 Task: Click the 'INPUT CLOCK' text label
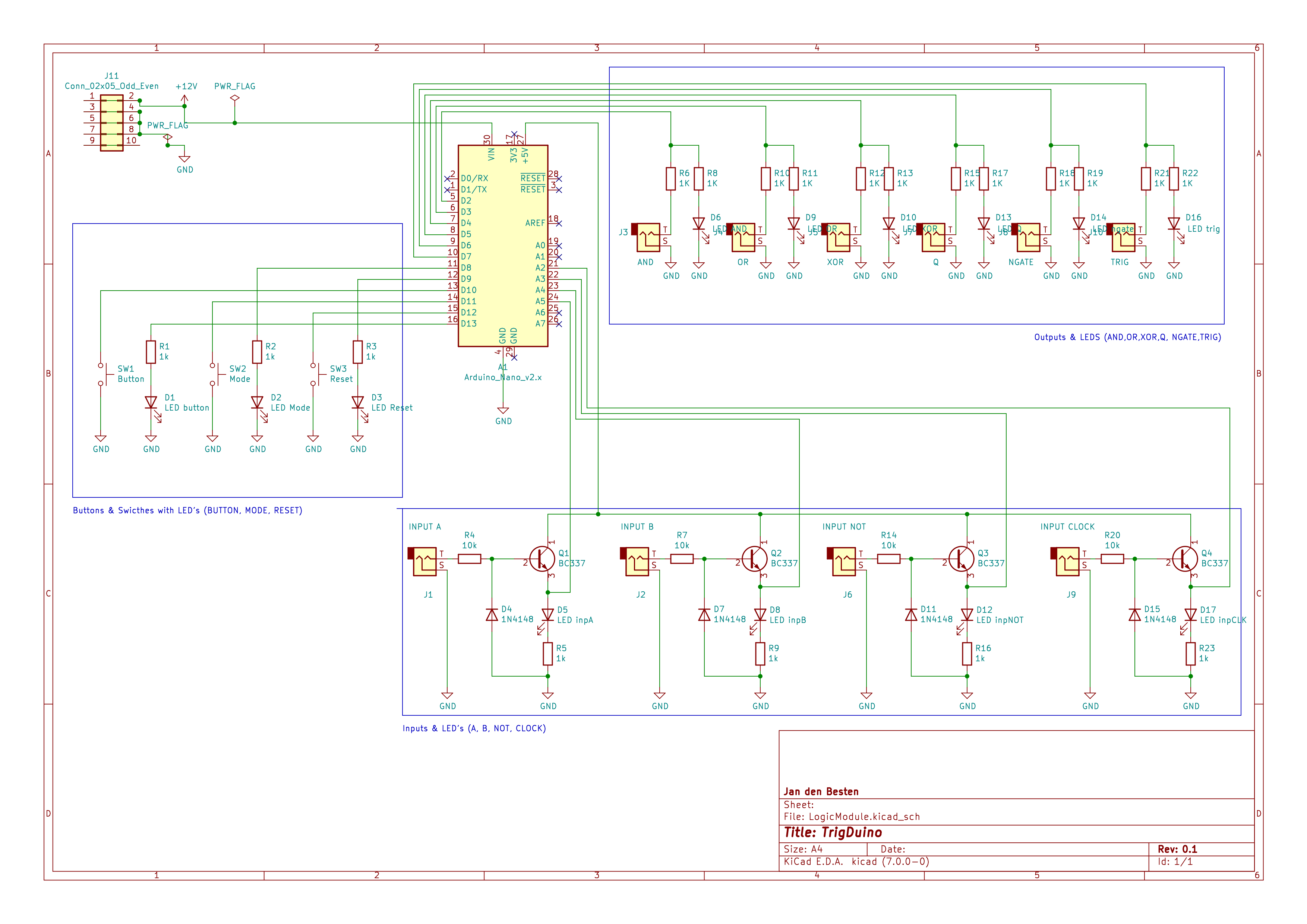pyautogui.click(x=1067, y=527)
